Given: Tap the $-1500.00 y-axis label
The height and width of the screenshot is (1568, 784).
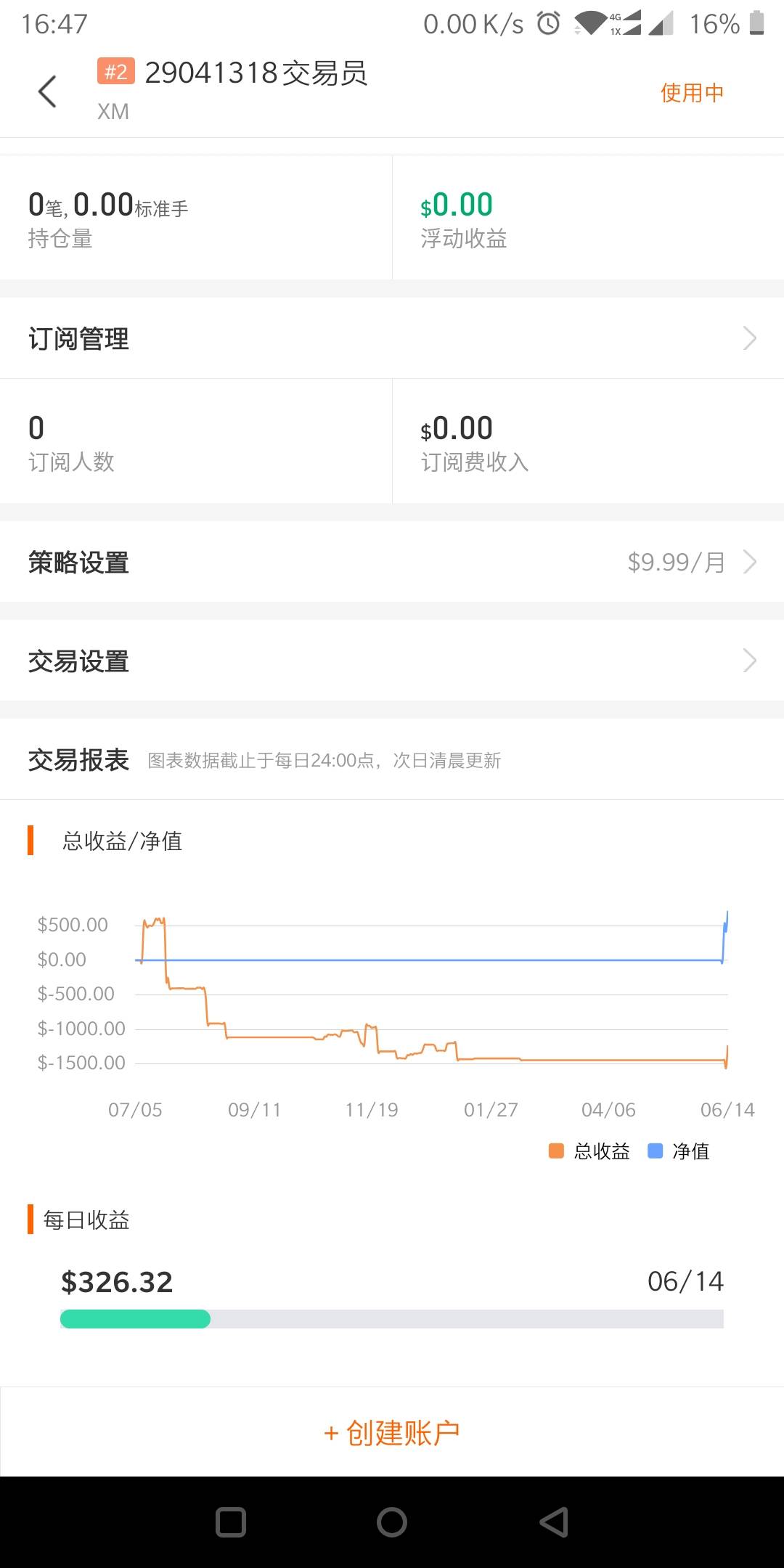Looking at the screenshot, I should [x=81, y=1063].
